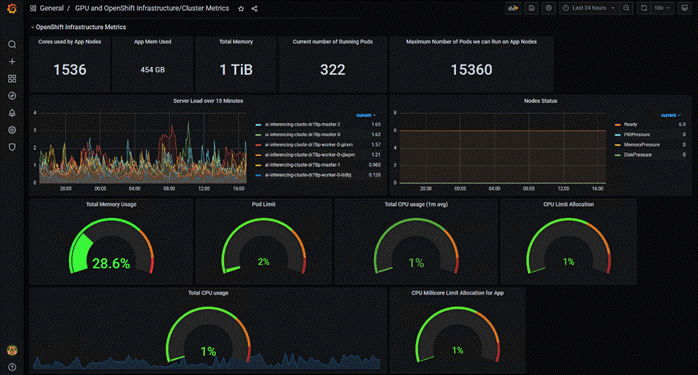Open the Configuration gear in sidebar
Screen dimensions: 698x375
coord(12,130)
